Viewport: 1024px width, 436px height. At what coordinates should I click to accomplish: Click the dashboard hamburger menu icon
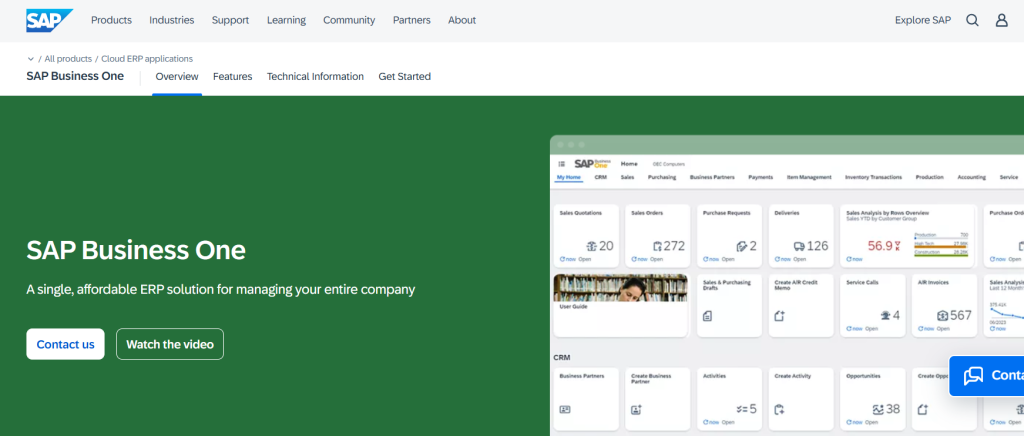point(562,164)
